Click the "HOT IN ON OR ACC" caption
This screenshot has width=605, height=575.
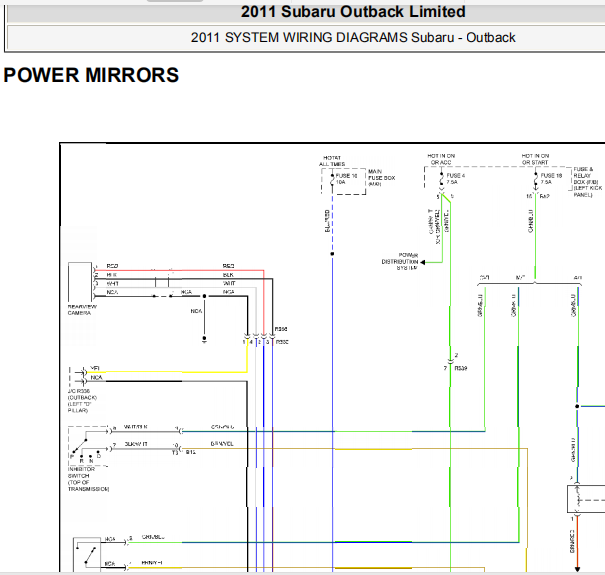coord(441,159)
